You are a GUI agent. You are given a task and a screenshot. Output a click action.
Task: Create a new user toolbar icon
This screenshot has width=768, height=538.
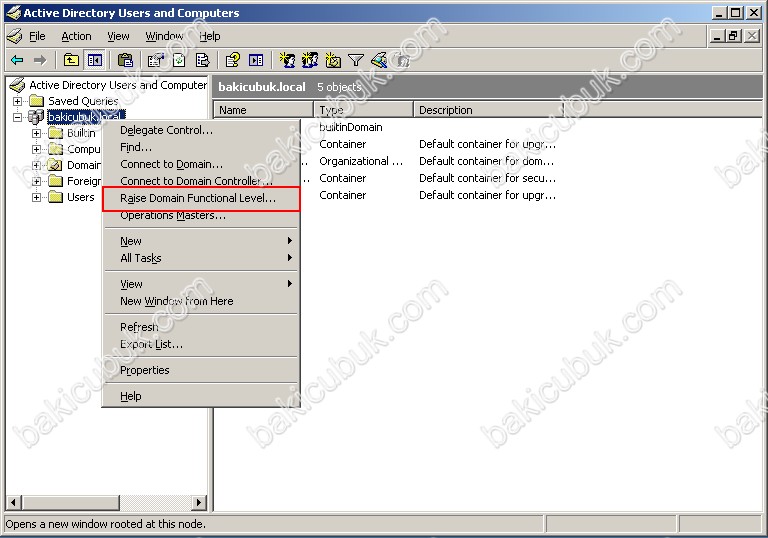(x=287, y=60)
